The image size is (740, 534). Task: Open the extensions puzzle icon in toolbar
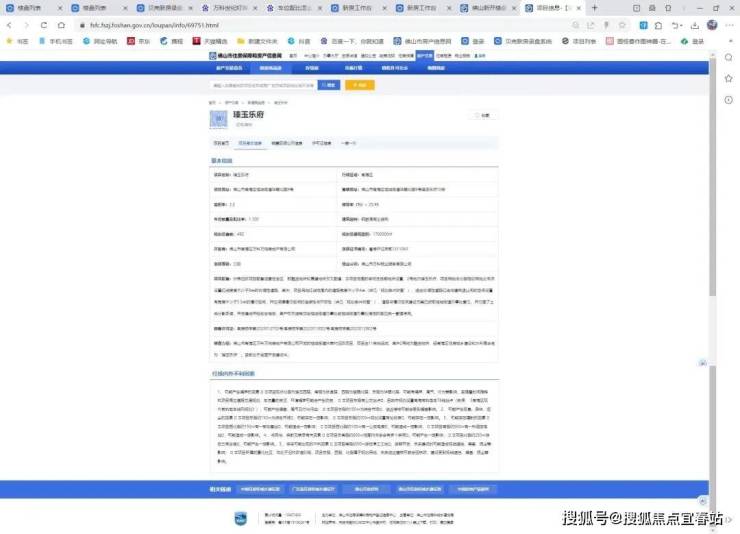pos(658,25)
